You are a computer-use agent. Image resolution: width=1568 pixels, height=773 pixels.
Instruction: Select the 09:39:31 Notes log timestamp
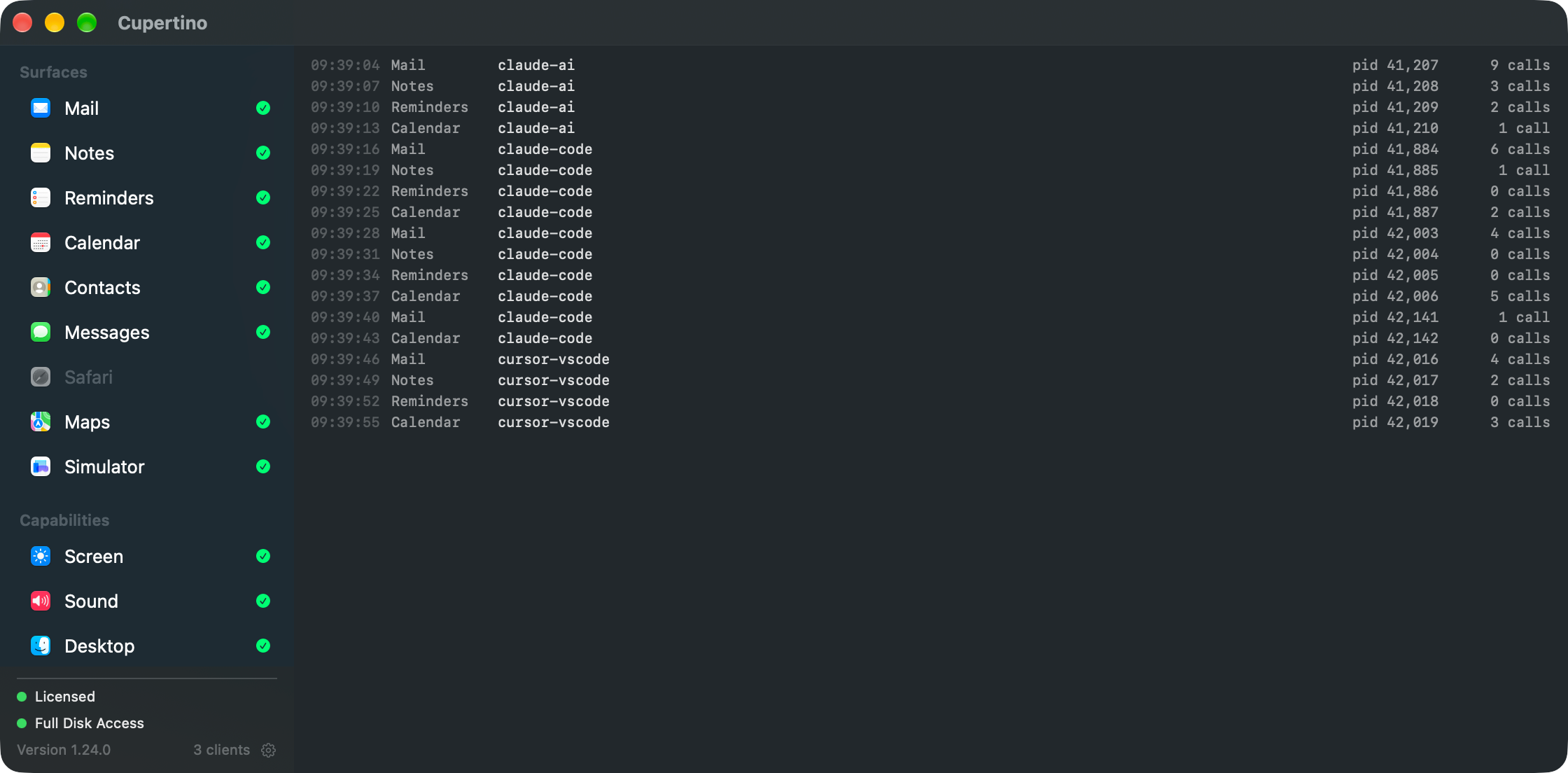click(x=345, y=254)
